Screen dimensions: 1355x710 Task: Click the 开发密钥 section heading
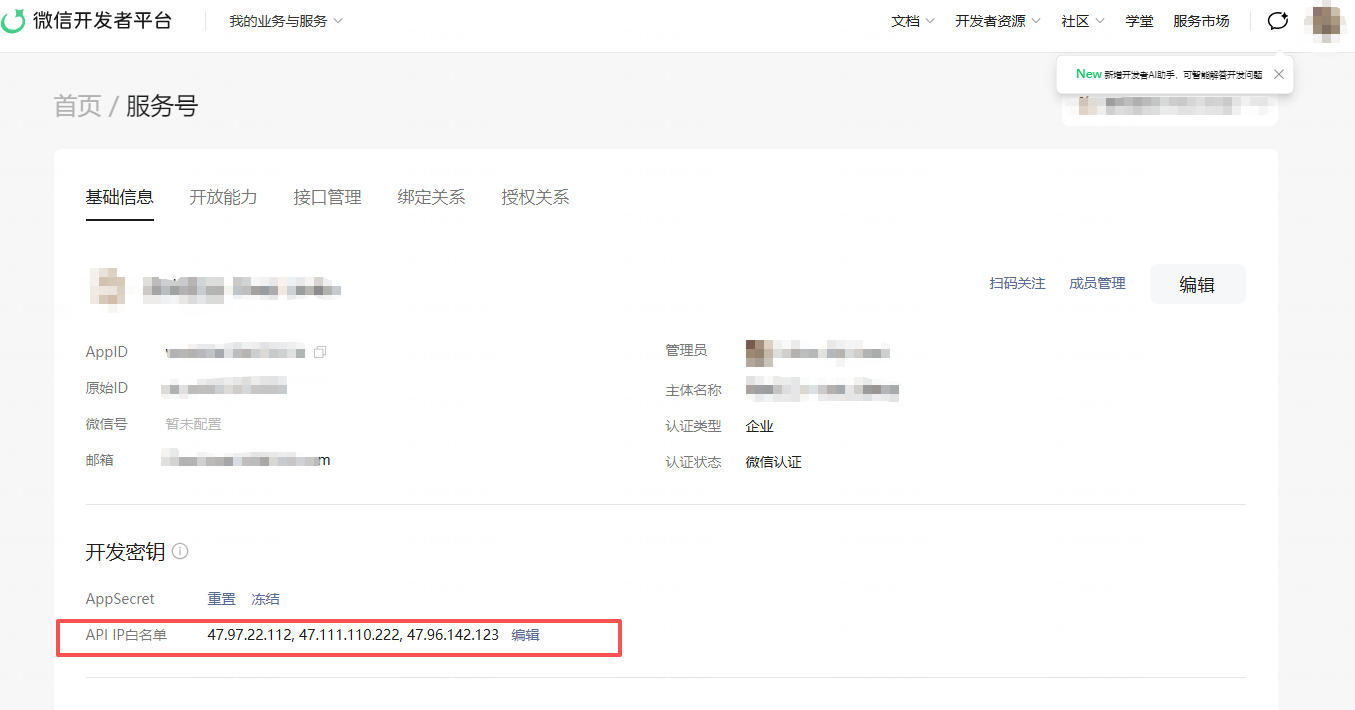pos(125,552)
